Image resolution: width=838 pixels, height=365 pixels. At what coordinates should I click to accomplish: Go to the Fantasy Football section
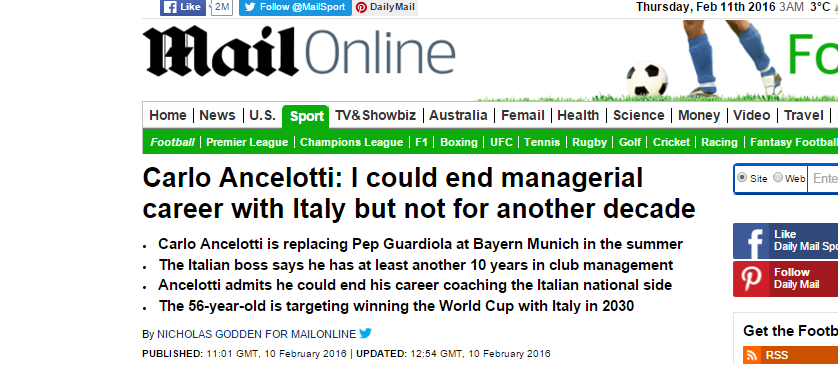pos(794,142)
